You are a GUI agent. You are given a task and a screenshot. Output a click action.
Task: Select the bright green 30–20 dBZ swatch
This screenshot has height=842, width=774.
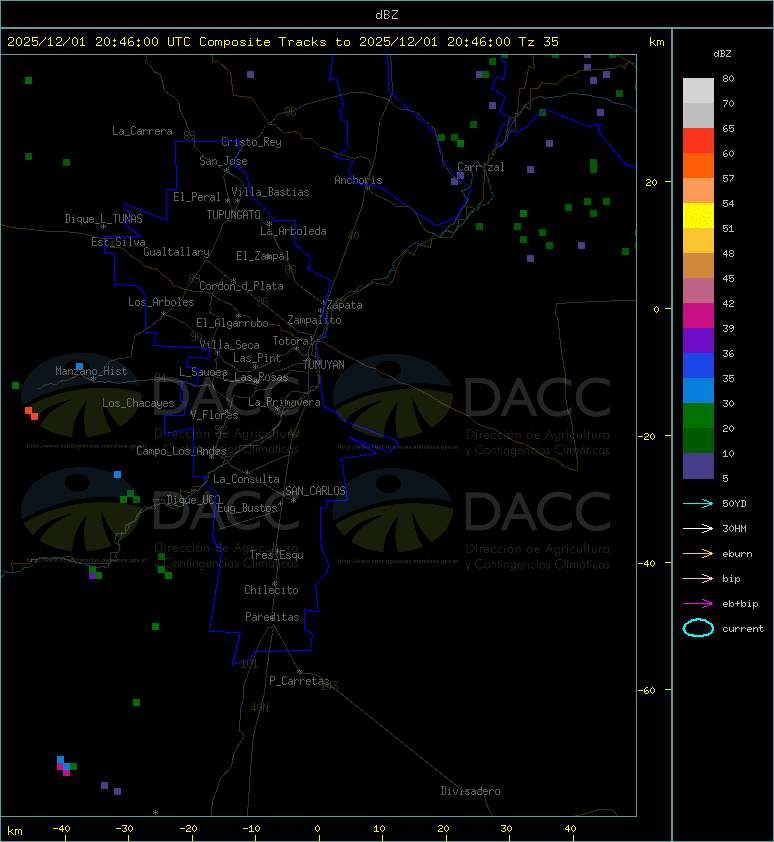698,415
